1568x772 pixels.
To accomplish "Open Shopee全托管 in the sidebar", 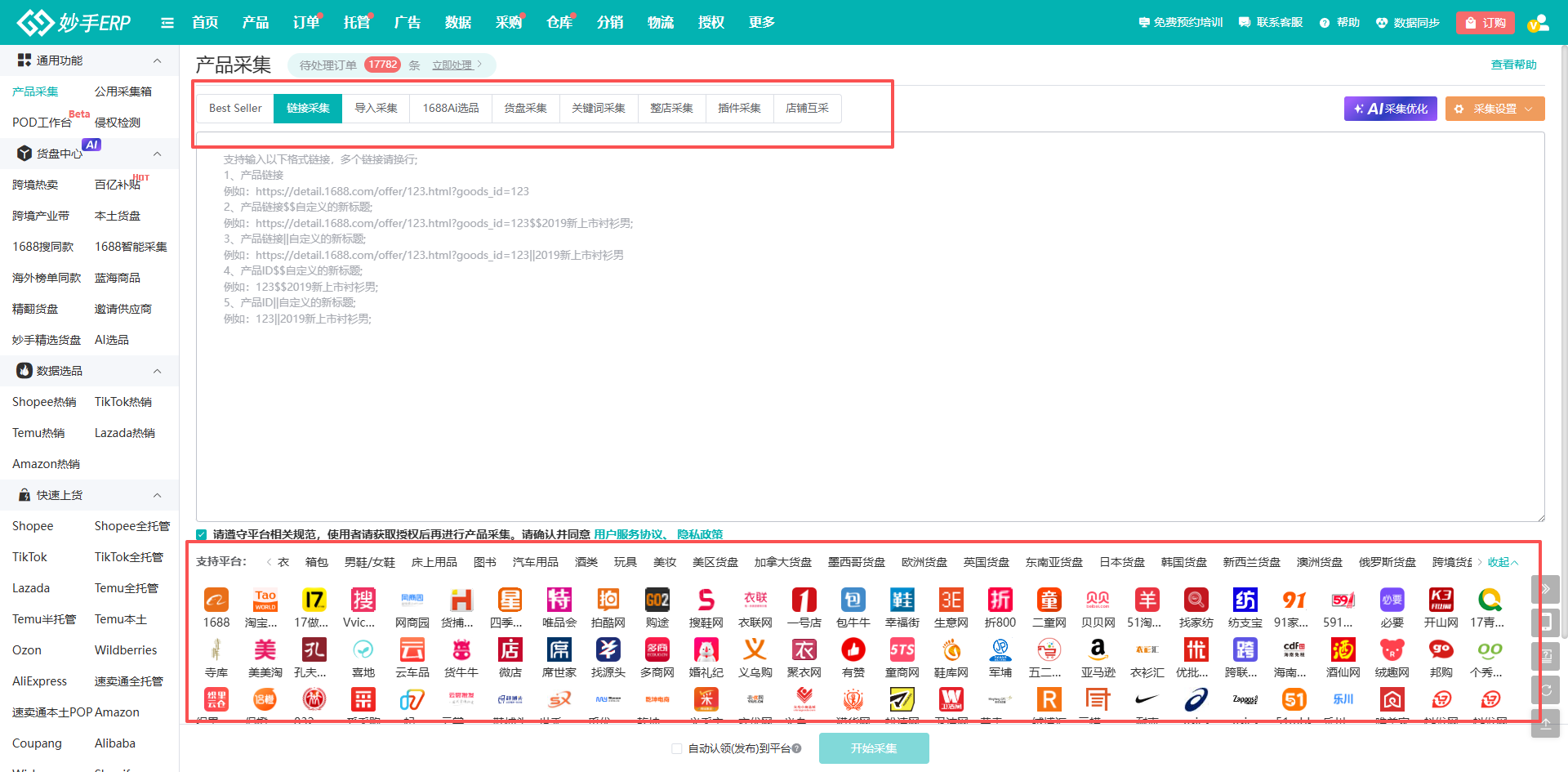I will point(132,526).
